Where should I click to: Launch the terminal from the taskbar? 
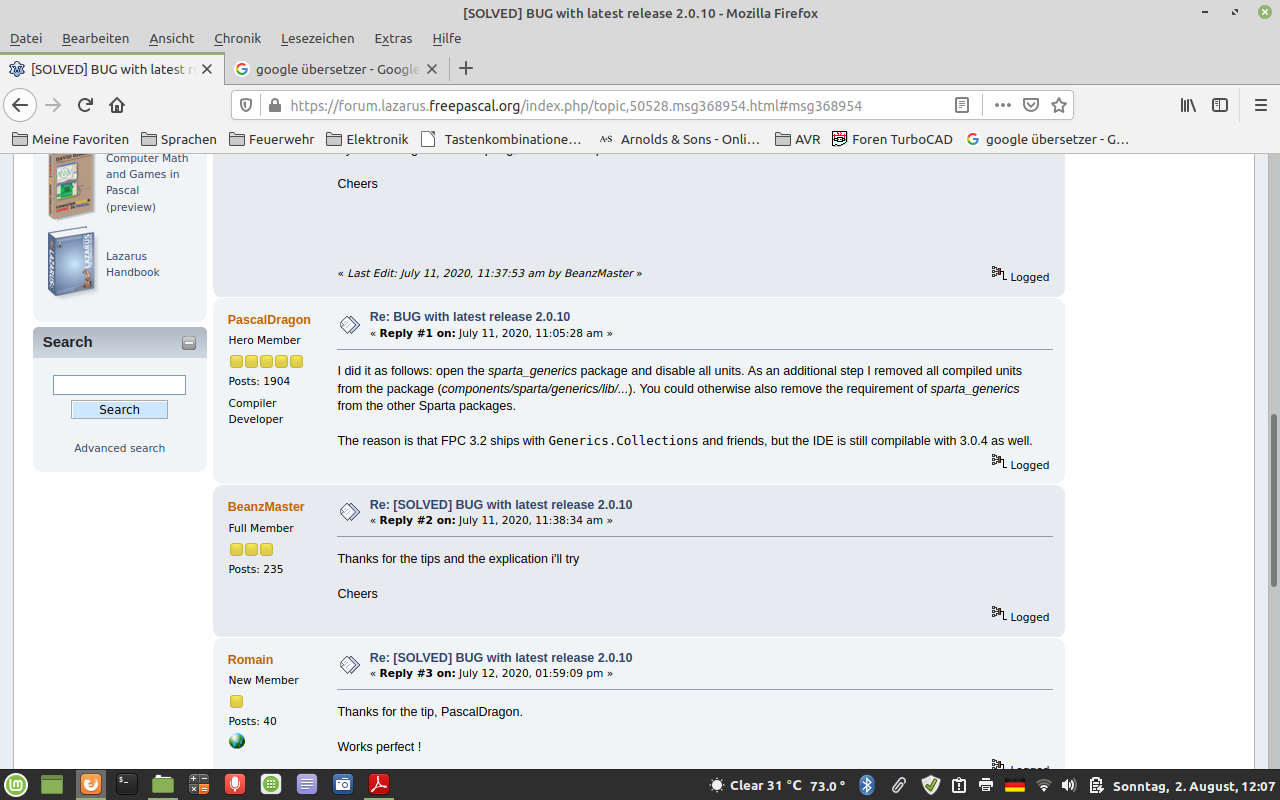click(x=126, y=784)
